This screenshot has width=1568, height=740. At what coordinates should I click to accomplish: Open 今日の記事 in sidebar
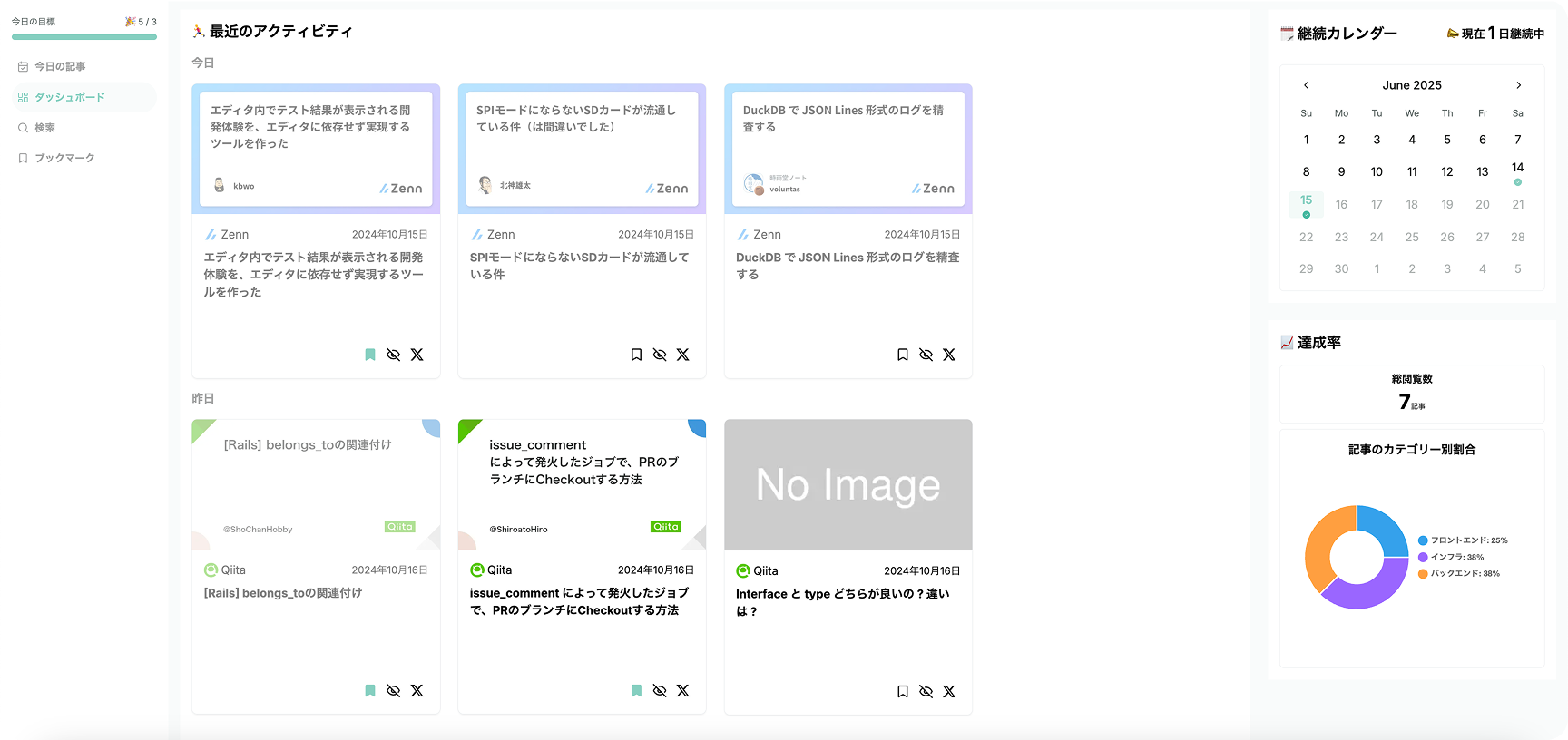(x=83, y=66)
